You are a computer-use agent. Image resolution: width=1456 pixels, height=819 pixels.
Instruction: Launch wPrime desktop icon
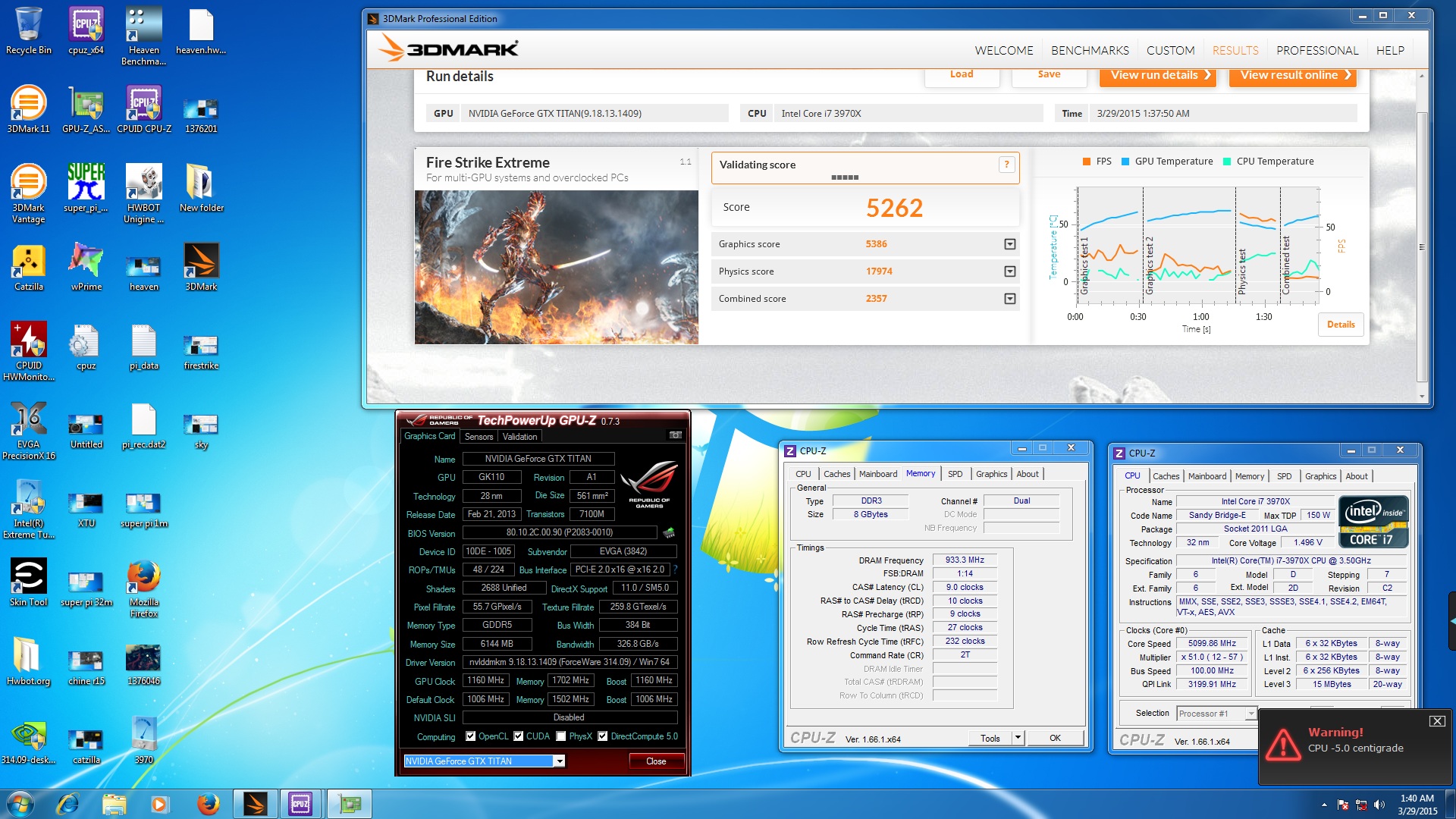point(86,267)
